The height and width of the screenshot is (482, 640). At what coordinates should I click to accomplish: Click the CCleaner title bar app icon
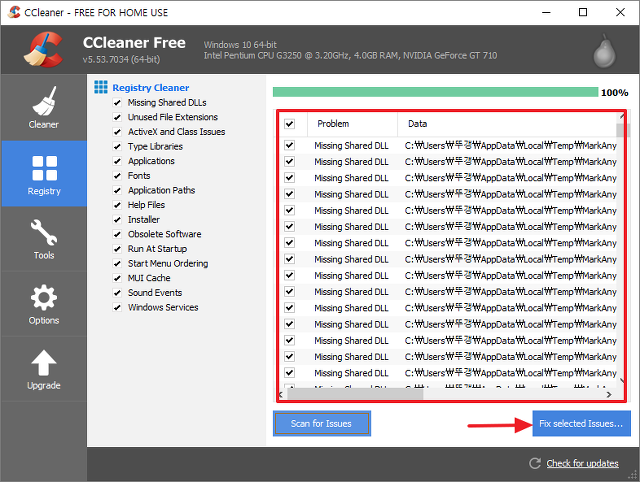click(x=14, y=12)
